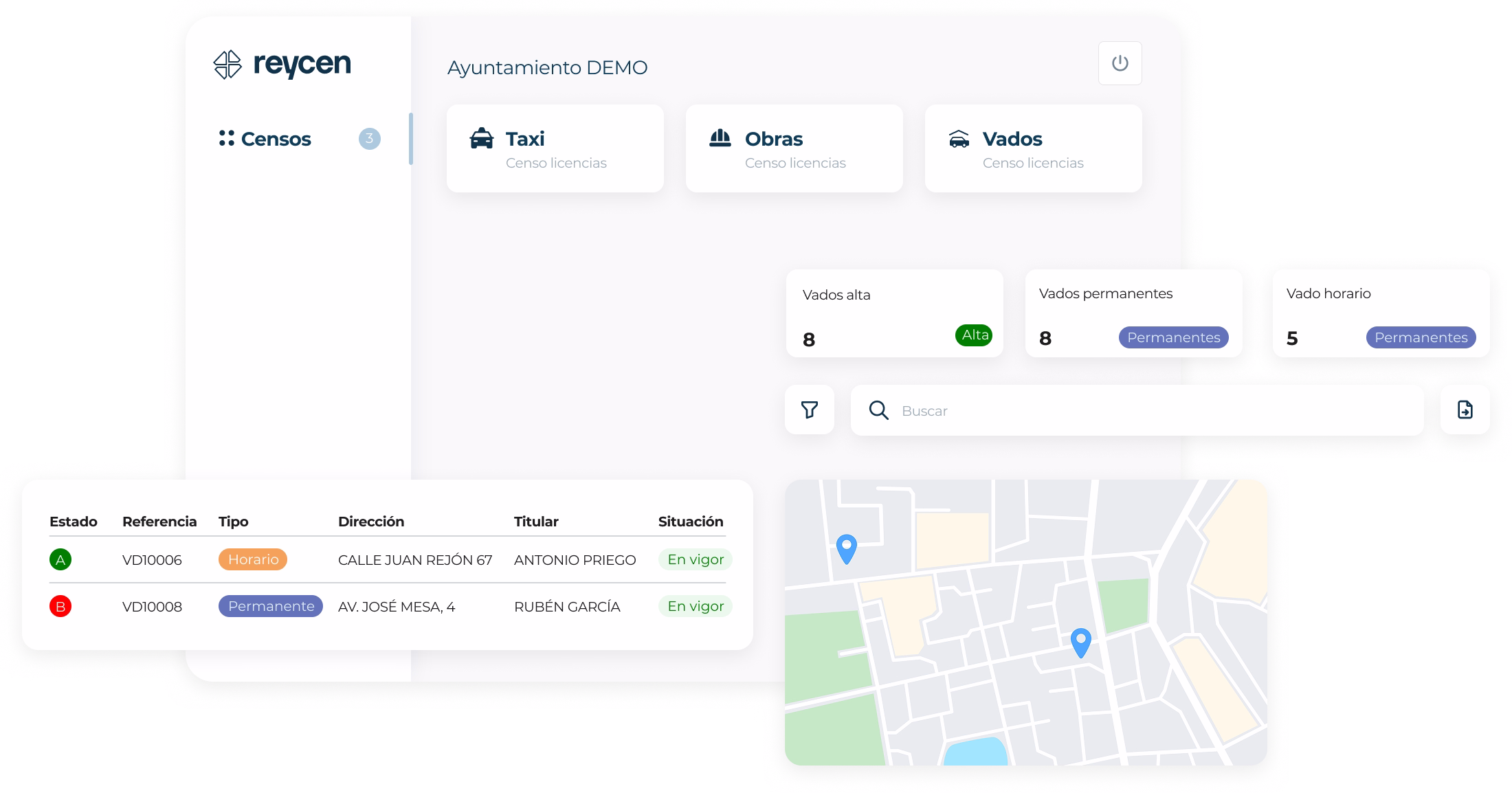Screen dimensions: 1512x793
Task: Click the export document icon
Action: [x=1465, y=410]
